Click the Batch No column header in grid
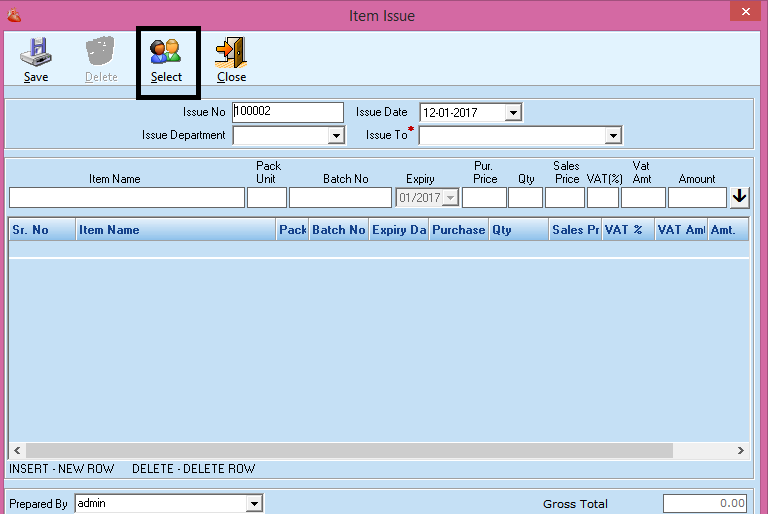 point(338,230)
